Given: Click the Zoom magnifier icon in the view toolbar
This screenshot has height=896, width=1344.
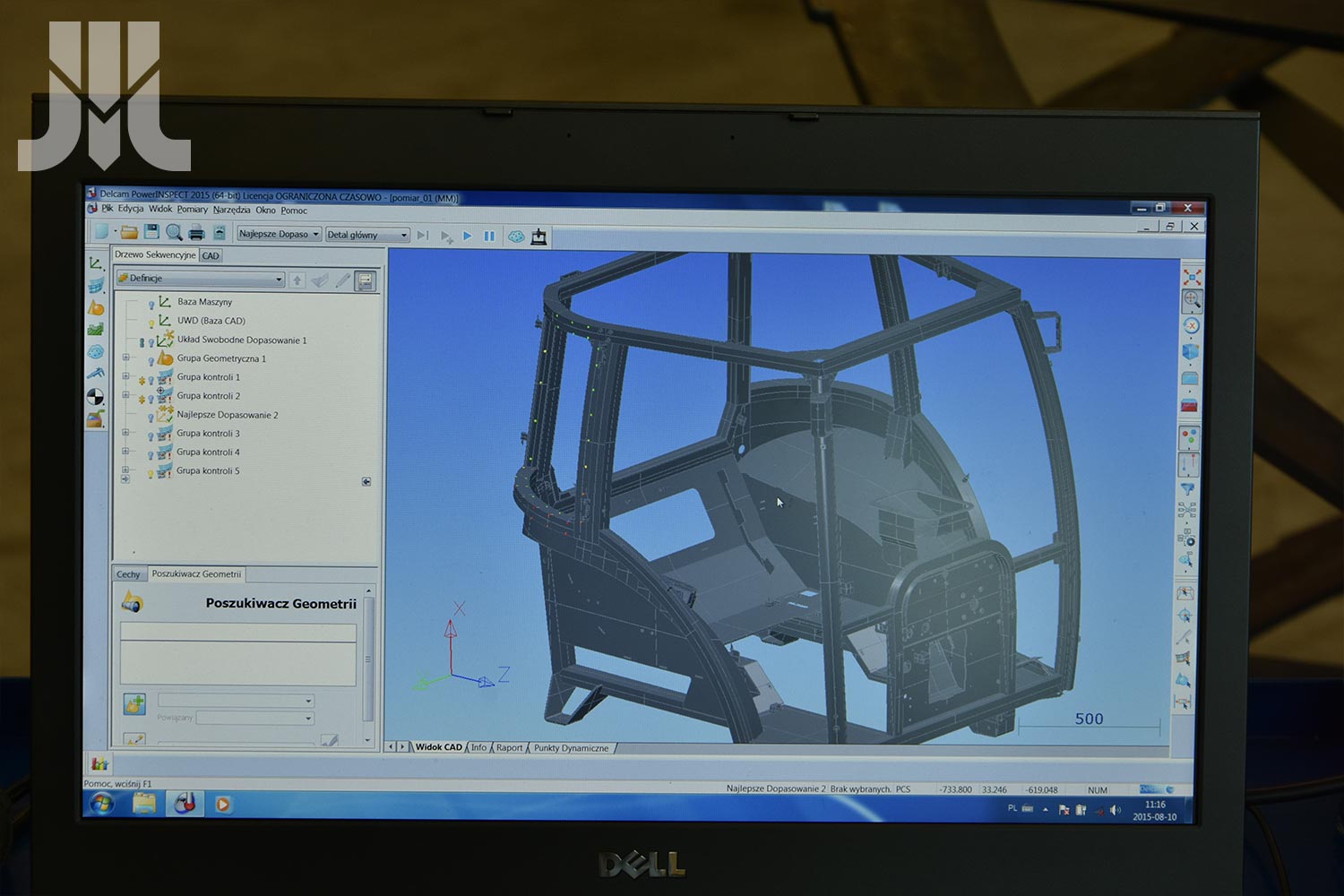Looking at the screenshot, I should (x=1192, y=300).
